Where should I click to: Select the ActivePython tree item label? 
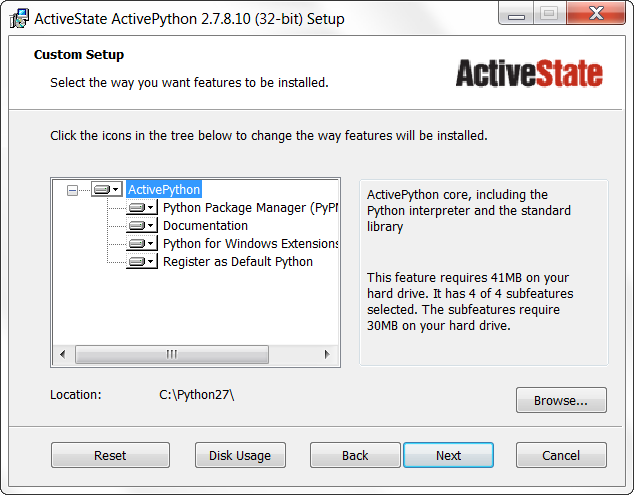coord(164,189)
